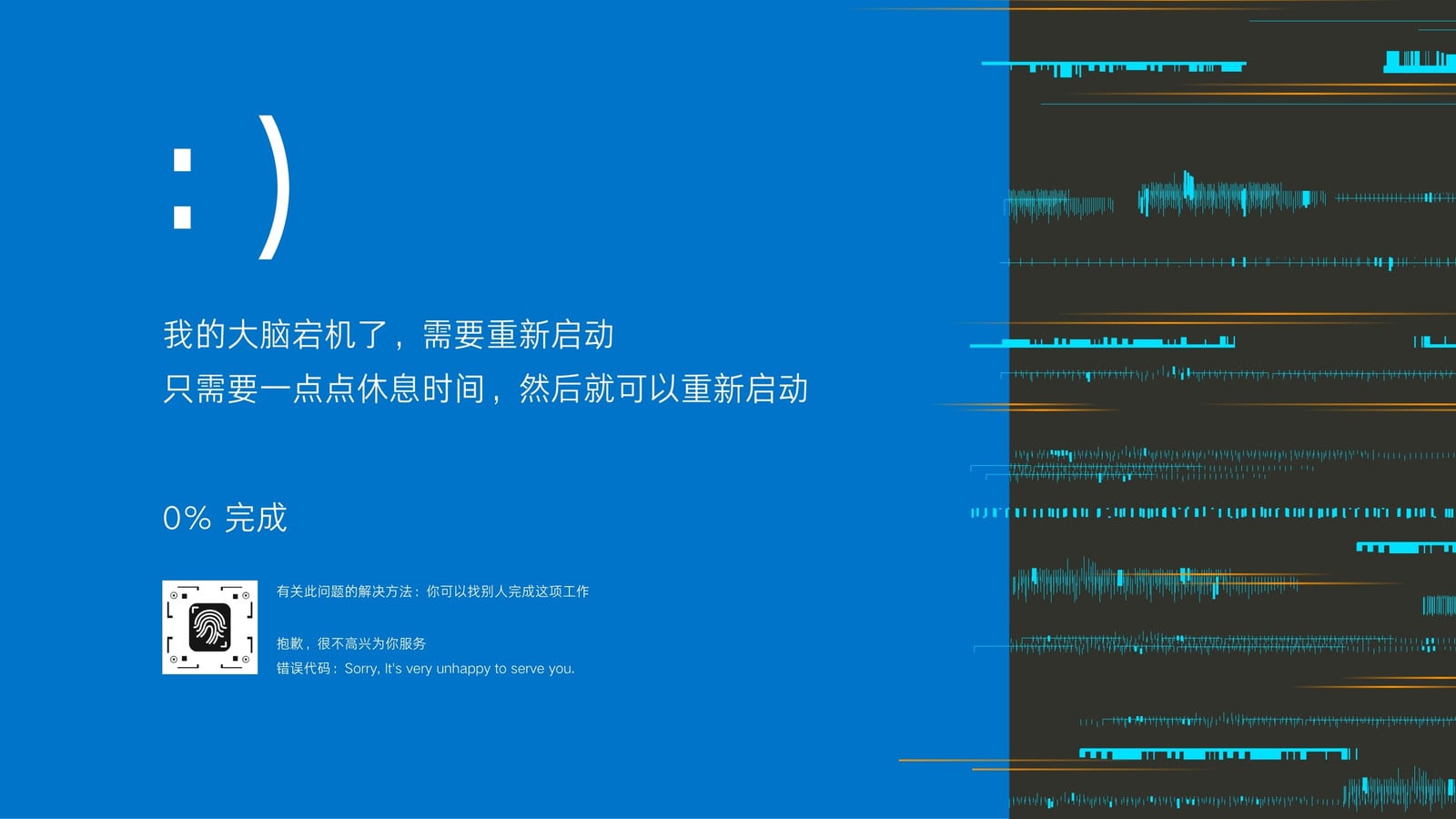Click the "0% 完成" progress text
The width and height of the screenshot is (1456, 819).
click(225, 518)
